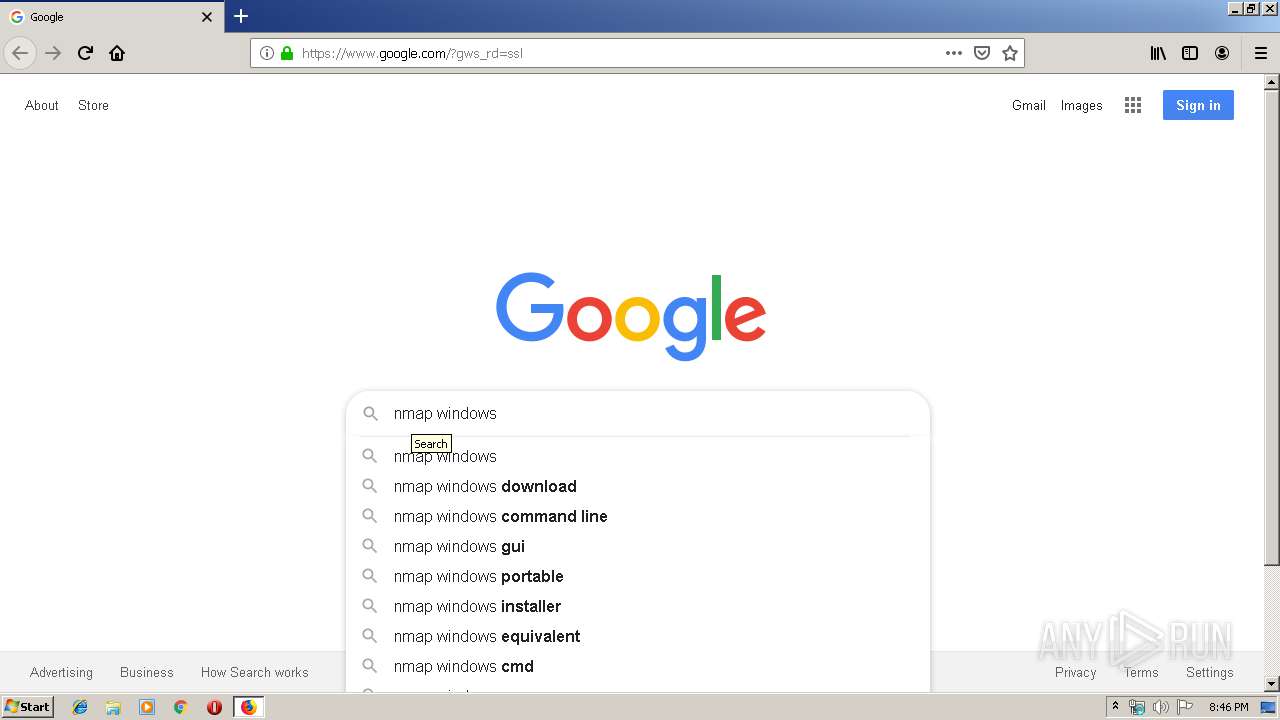The height and width of the screenshot is (720, 1280).
Task: Open the Images link
Action: pyautogui.click(x=1081, y=105)
